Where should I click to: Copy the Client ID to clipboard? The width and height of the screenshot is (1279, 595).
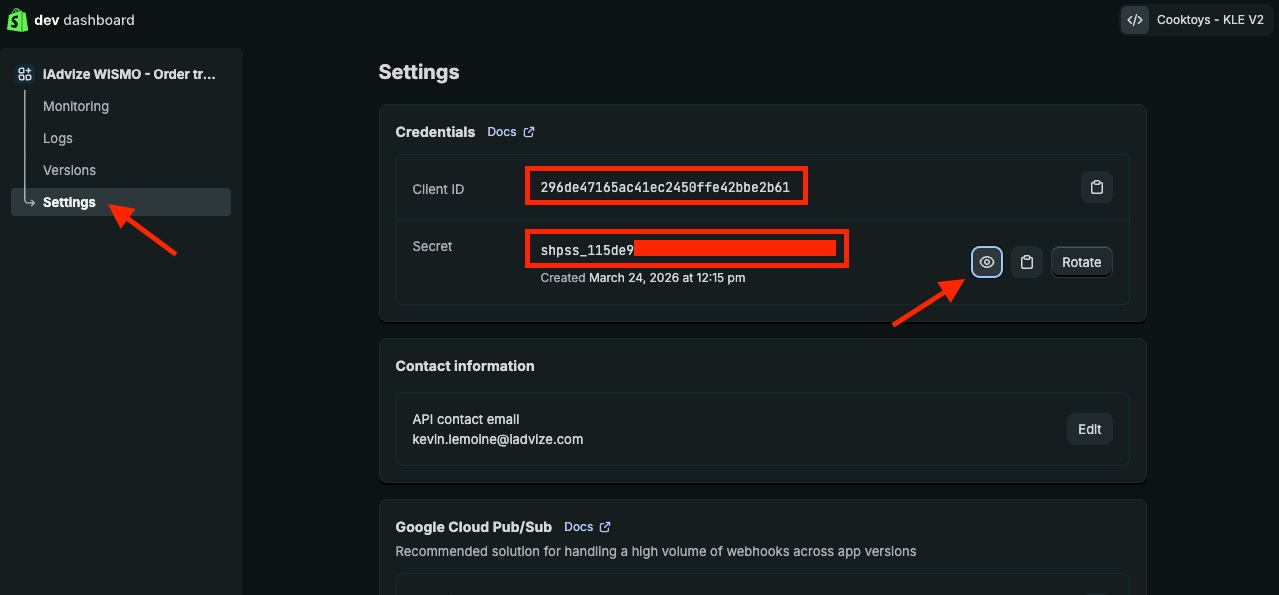coord(1096,188)
